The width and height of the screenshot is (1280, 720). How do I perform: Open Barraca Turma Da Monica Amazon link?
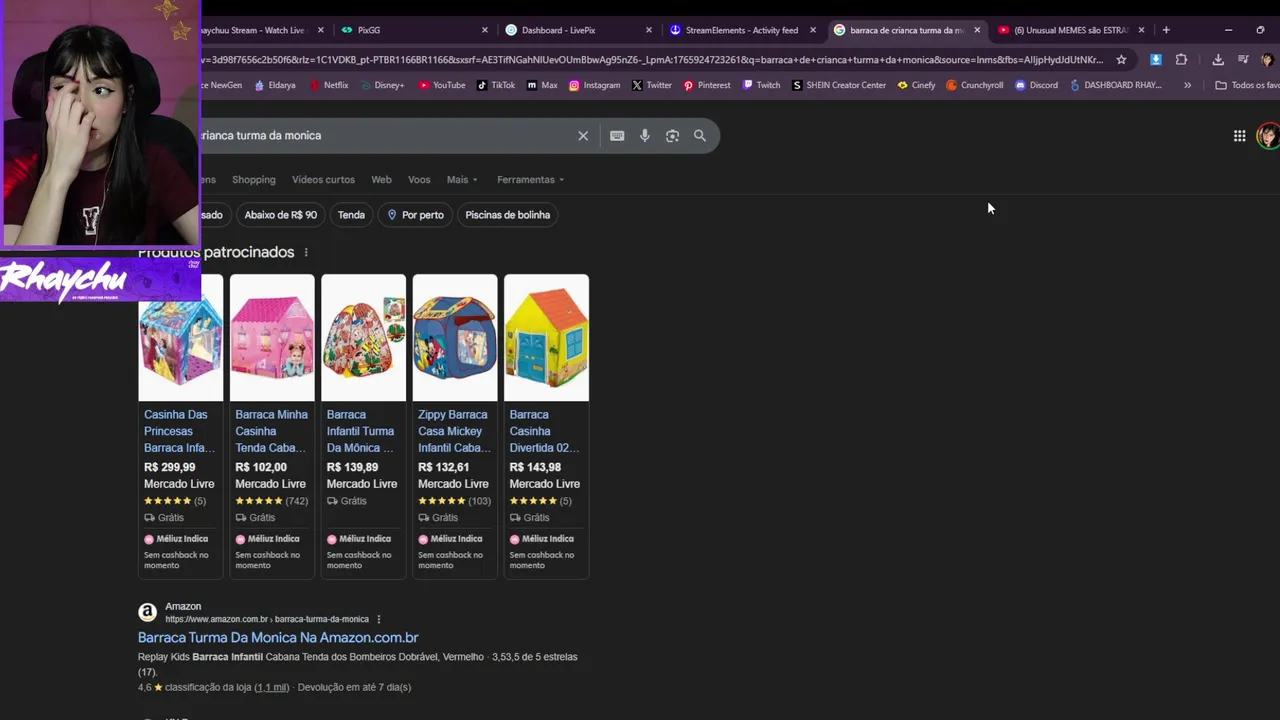click(278, 637)
